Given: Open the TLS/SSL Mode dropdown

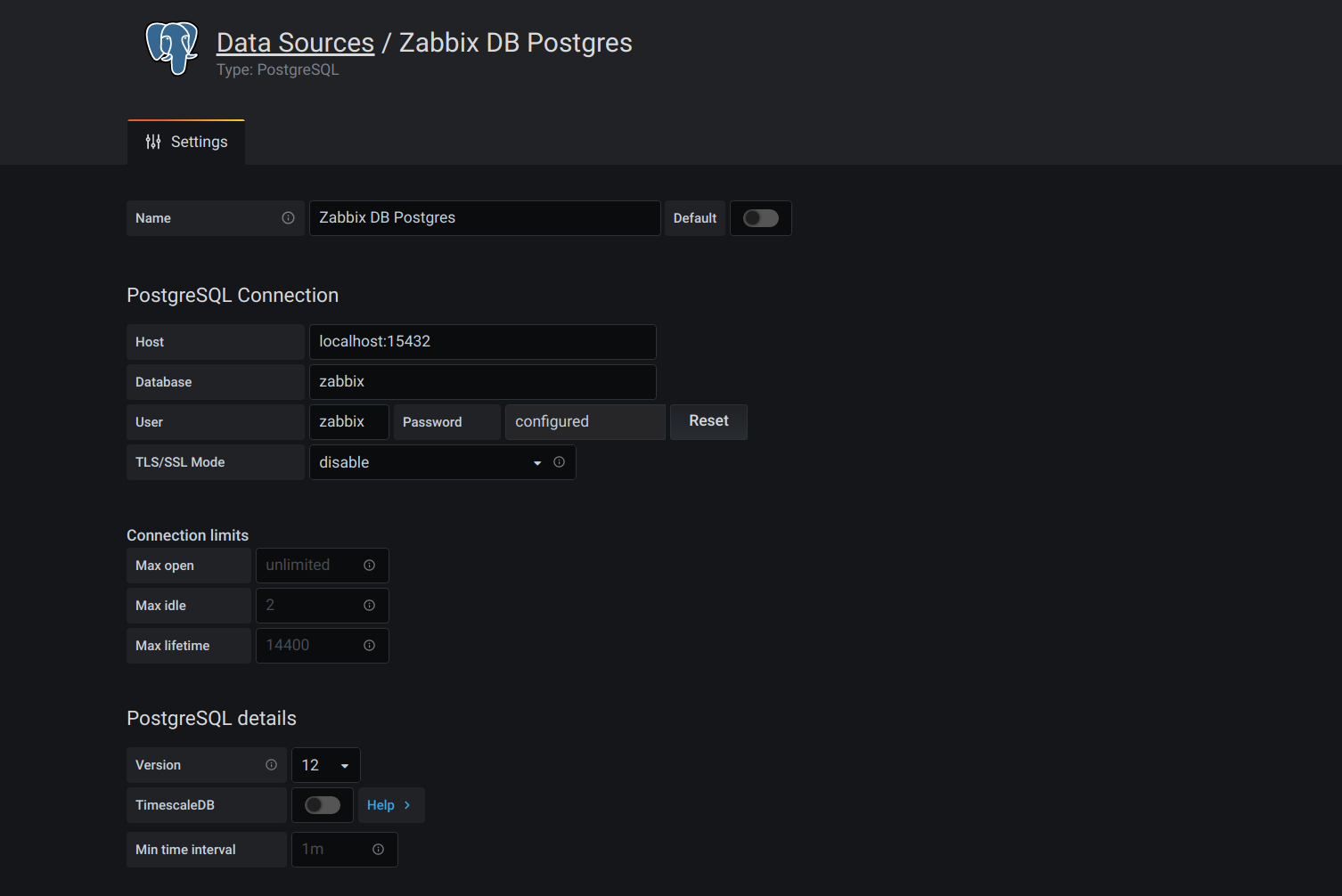Looking at the screenshot, I should 536,462.
